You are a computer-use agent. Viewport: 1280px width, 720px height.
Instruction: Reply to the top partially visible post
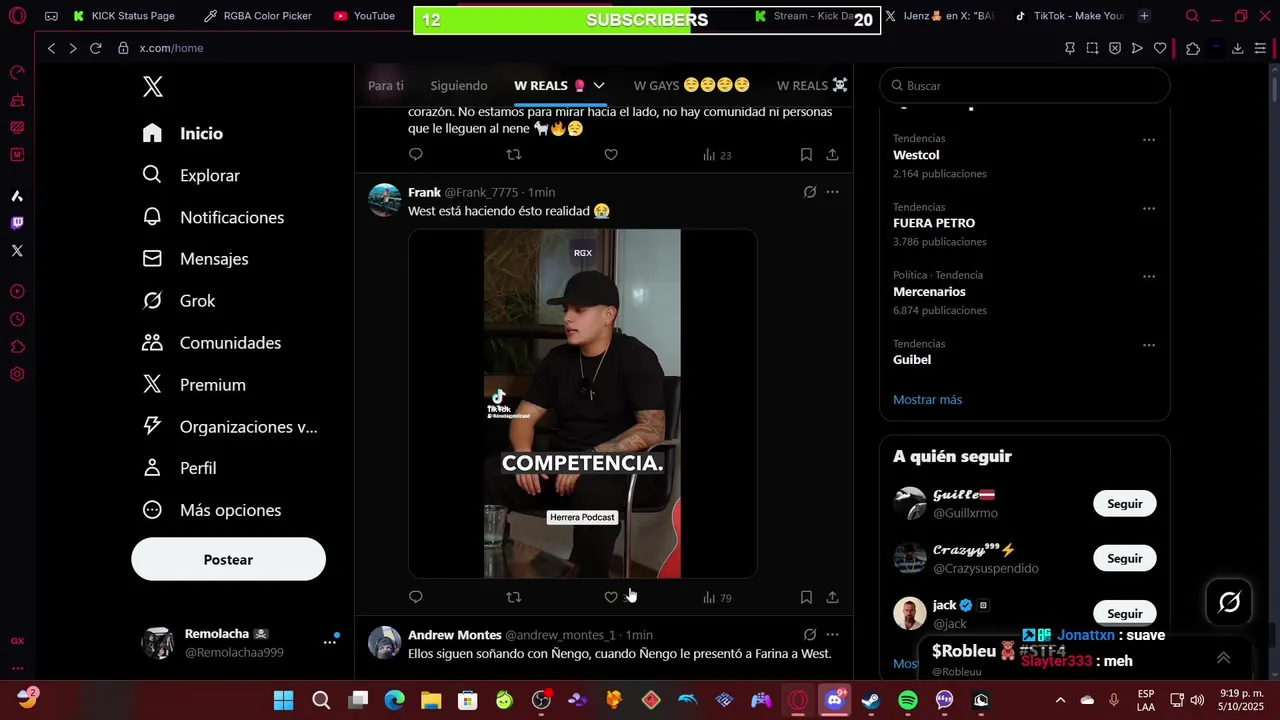coord(416,154)
